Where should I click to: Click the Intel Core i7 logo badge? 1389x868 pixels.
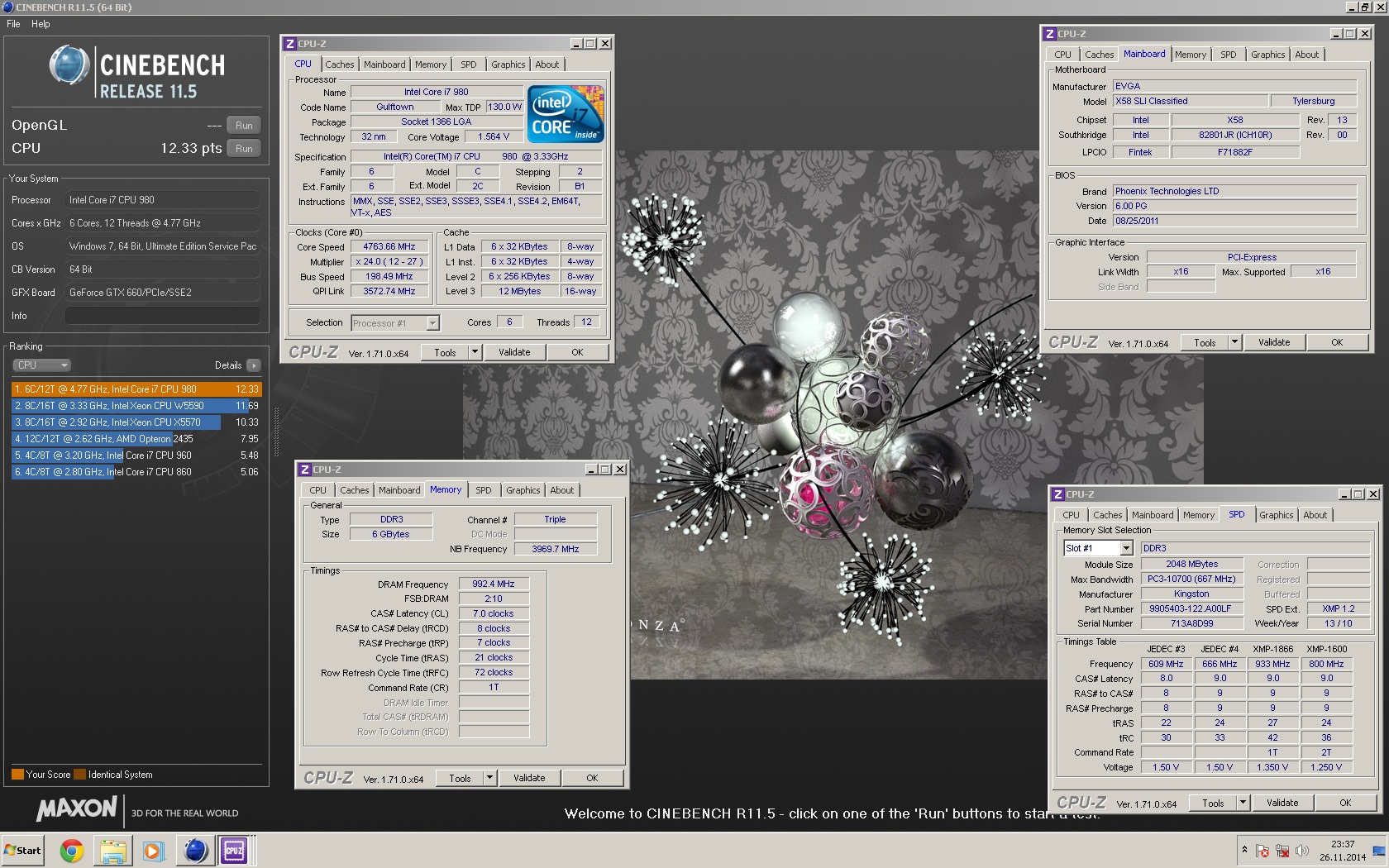(566, 114)
